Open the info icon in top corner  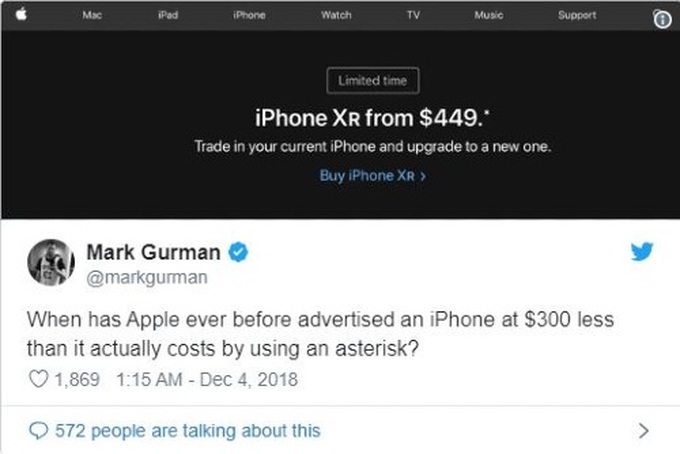662,20
